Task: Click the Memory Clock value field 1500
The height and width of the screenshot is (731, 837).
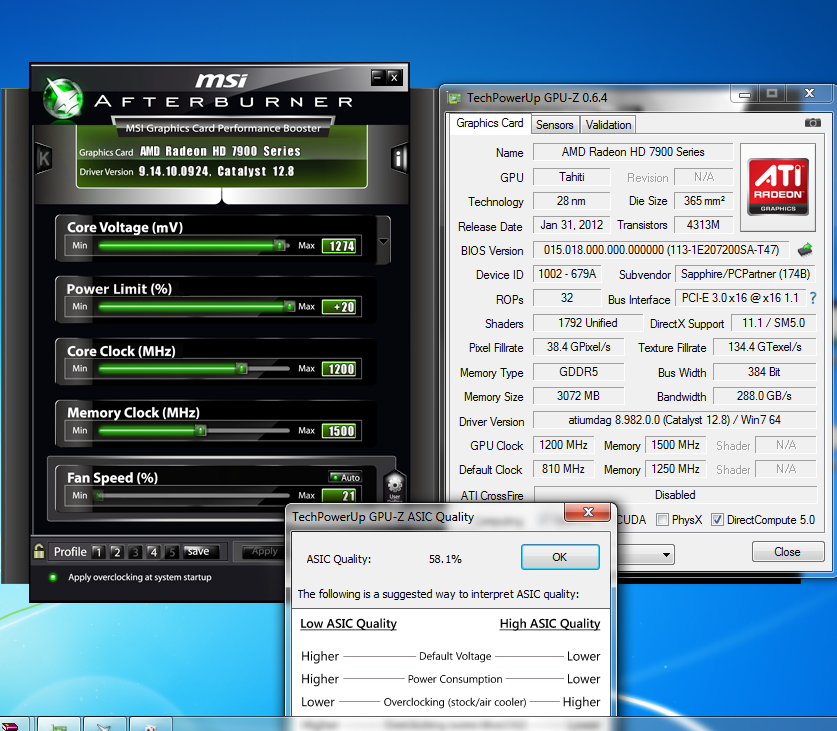Action: tap(339, 431)
